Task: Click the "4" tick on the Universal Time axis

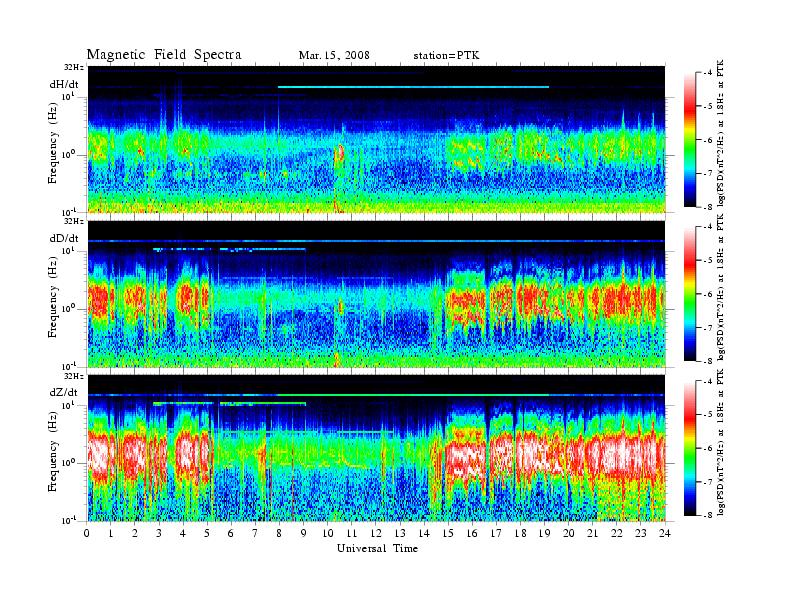Action: (x=183, y=534)
